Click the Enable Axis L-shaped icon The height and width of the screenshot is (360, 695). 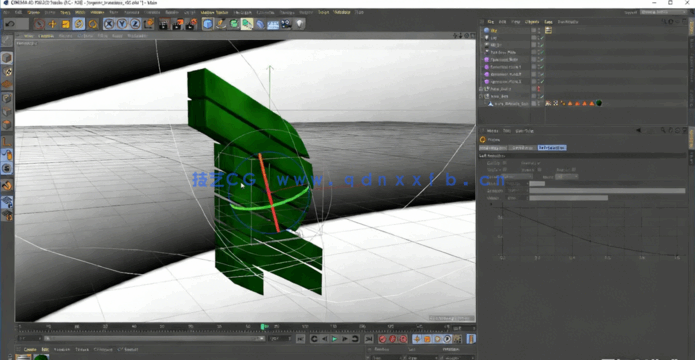coord(7,141)
